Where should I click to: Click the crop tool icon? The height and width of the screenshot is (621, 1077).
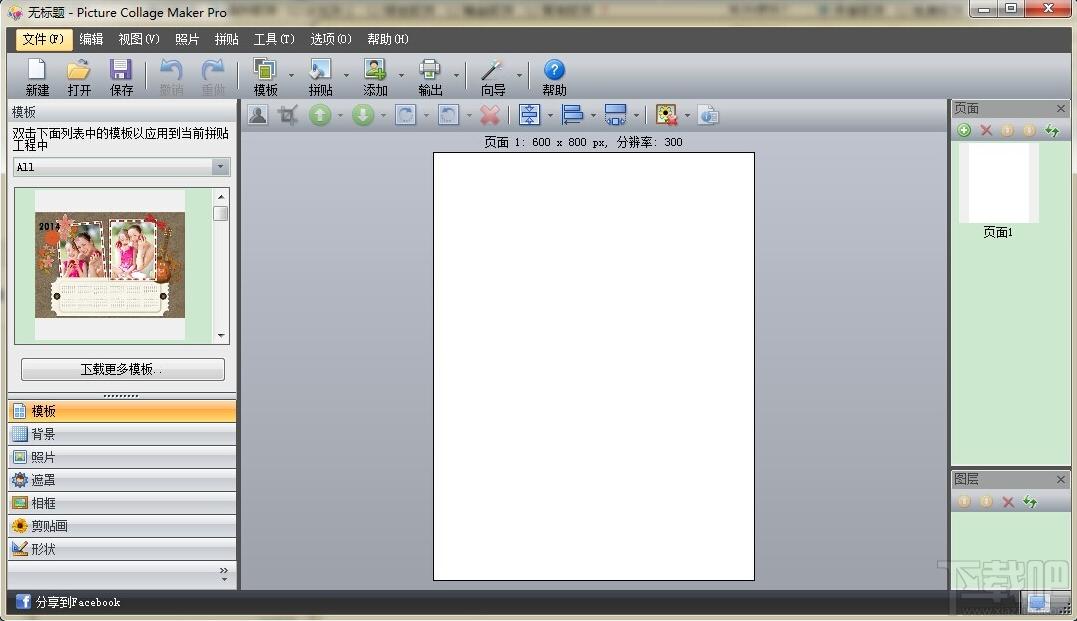pos(288,115)
